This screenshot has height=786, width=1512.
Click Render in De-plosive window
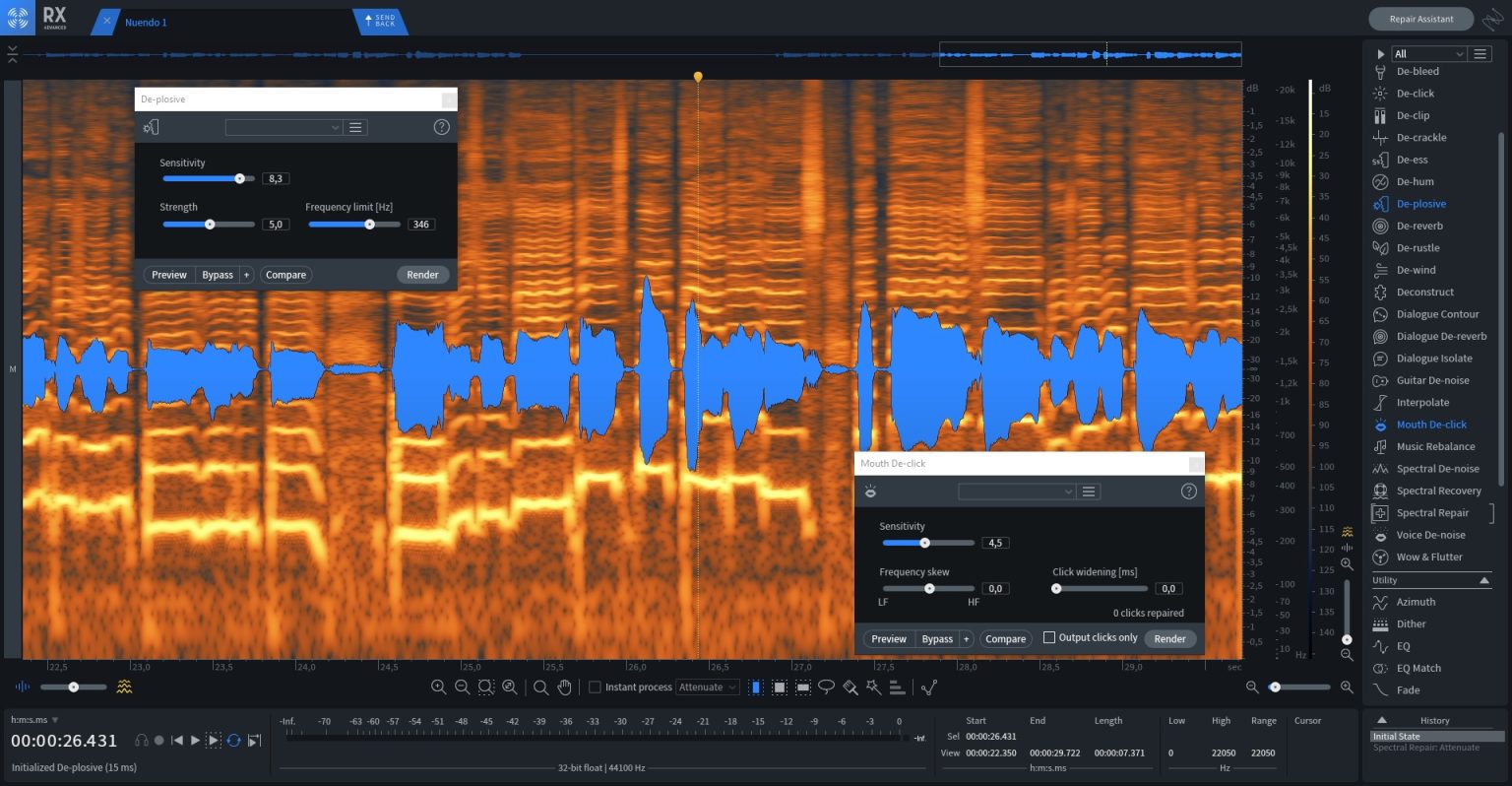pyautogui.click(x=422, y=275)
